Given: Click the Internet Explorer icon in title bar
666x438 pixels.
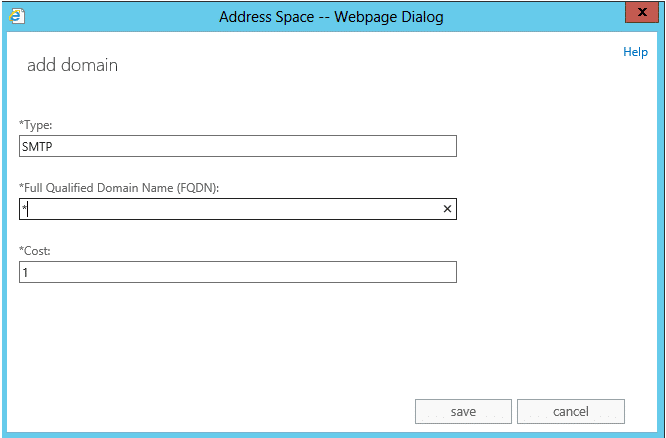Looking at the screenshot, I should [17, 16].
